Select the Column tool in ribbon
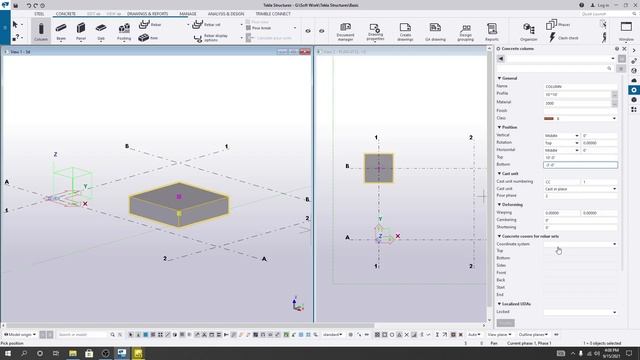640x360 pixels. 41,31
